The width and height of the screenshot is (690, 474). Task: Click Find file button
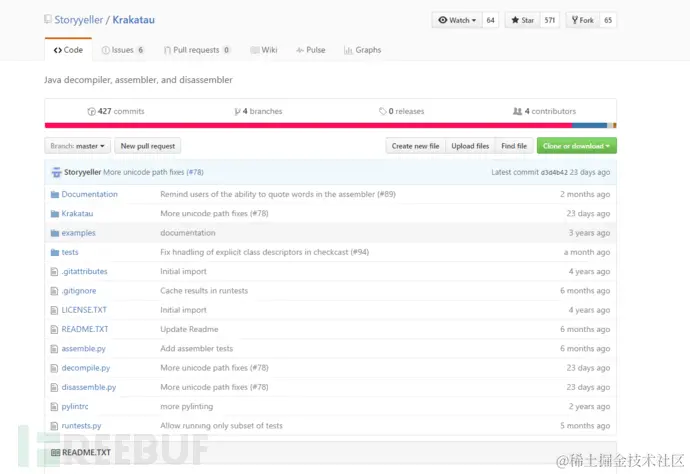click(514, 146)
